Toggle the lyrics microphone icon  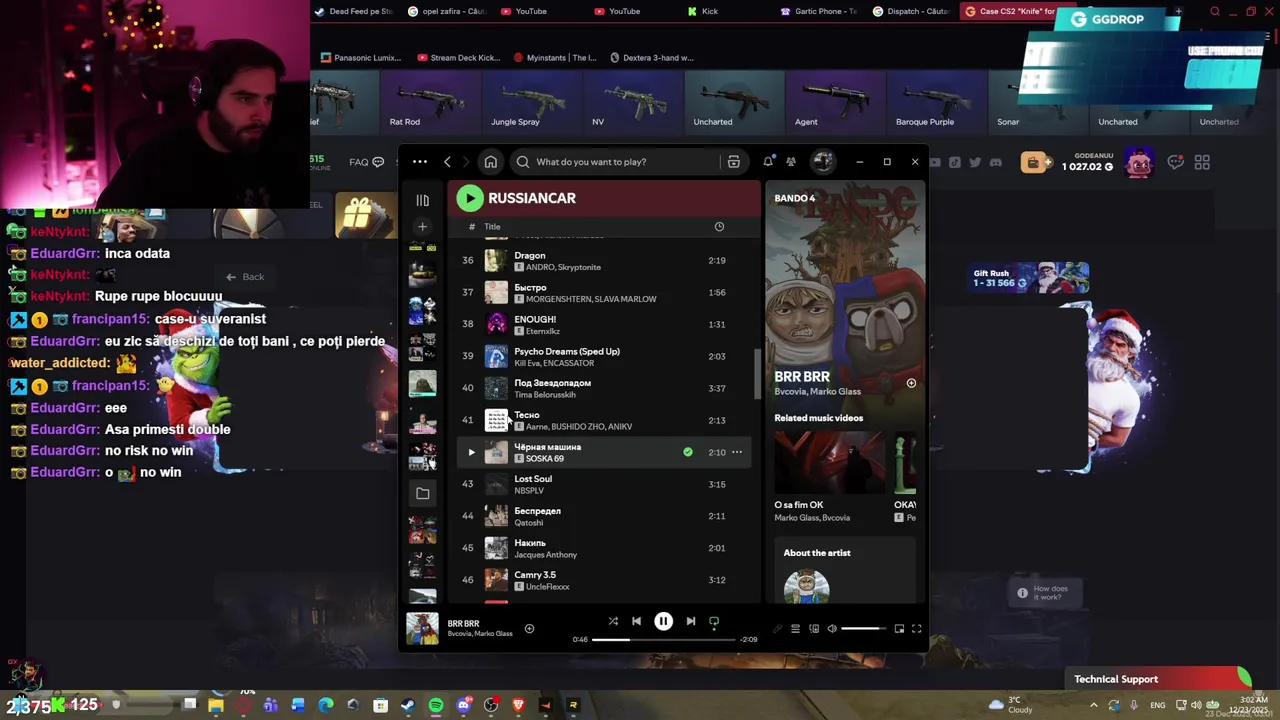pyautogui.click(x=777, y=629)
